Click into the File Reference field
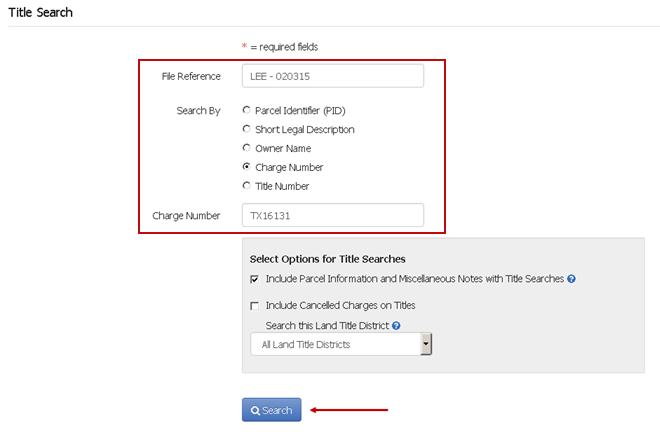Viewport: 660px width, 438px height. pyautogui.click(x=333, y=76)
